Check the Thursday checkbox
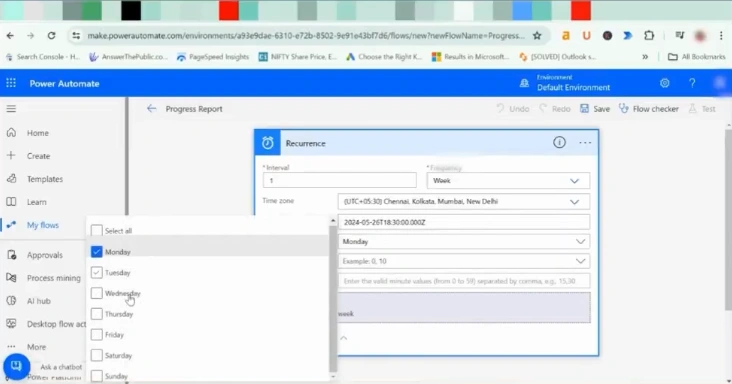The width and height of the screenshot is (732, 384). 96,314
